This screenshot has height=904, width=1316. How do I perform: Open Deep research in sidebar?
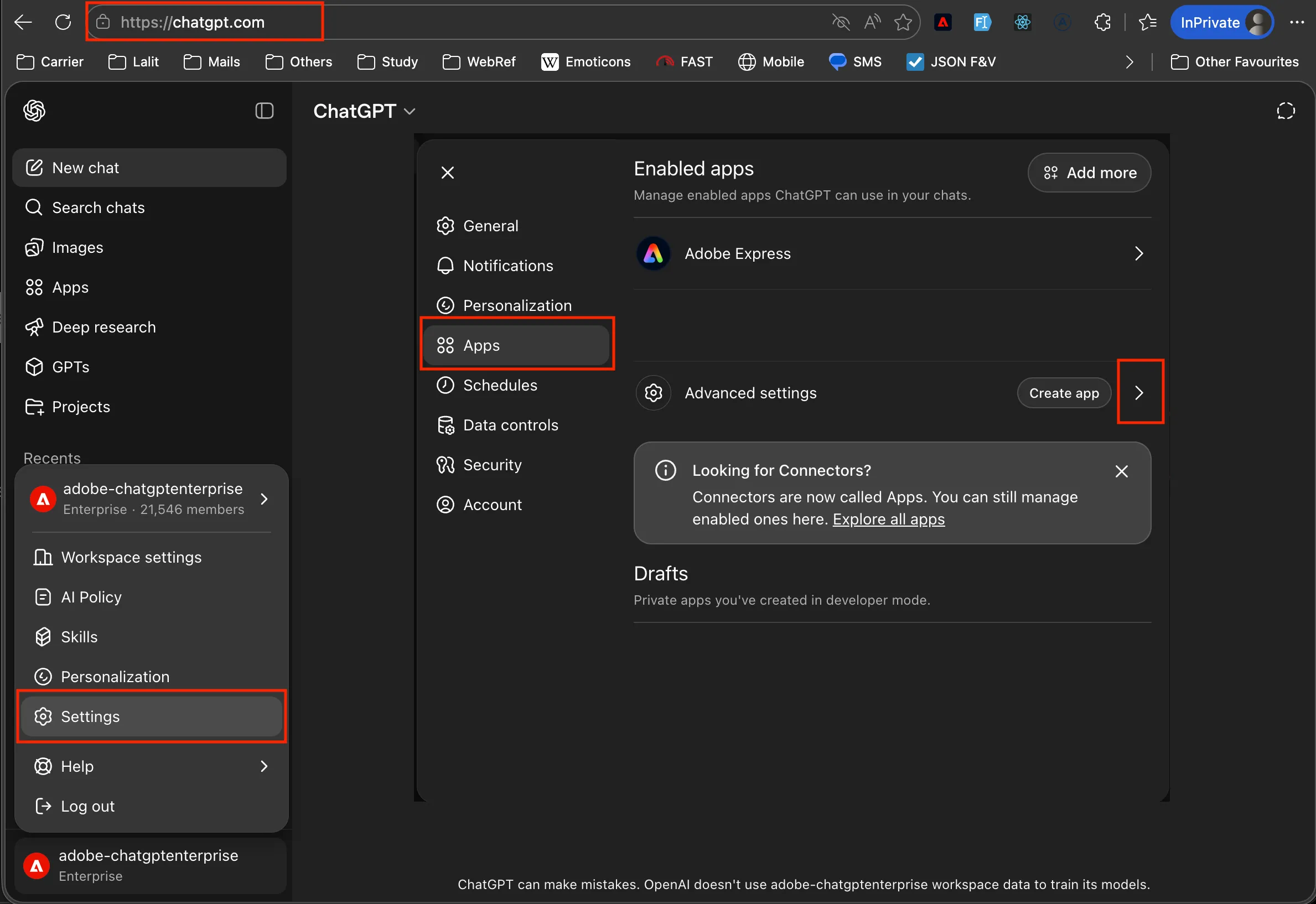[x=149, y=328]
